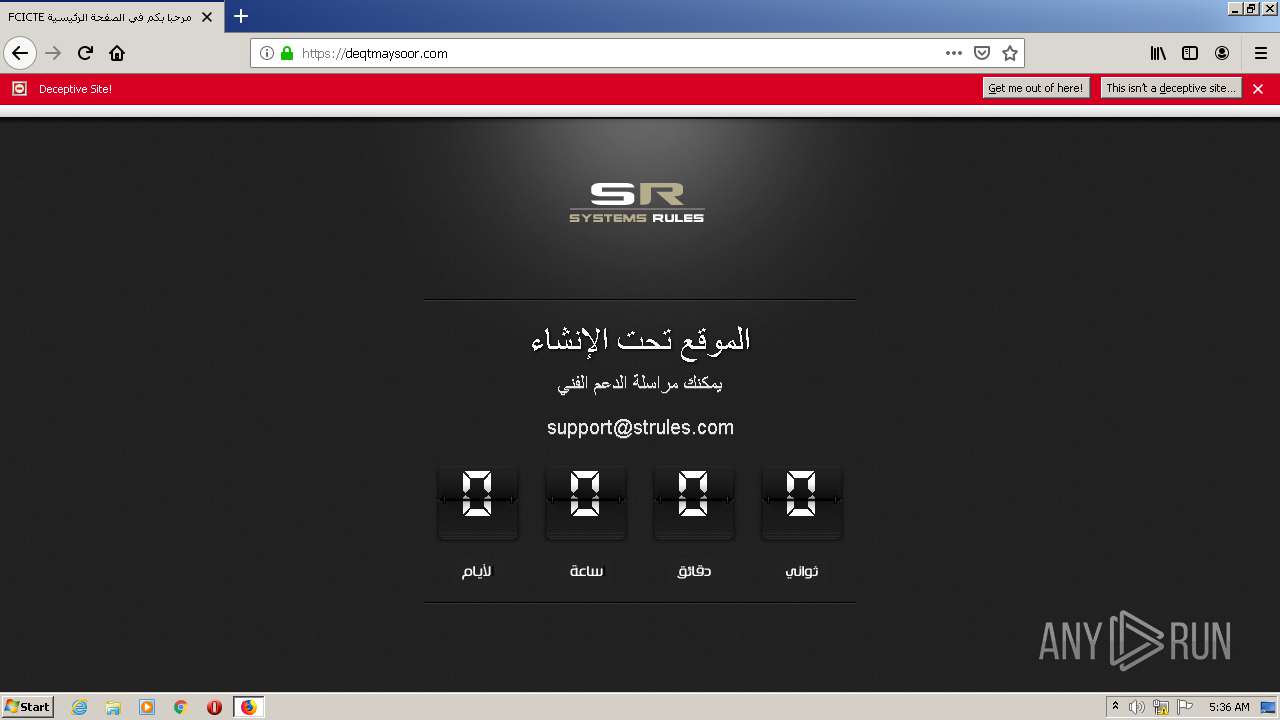Click the ثواني seconds label
This screenshot has height=720, width=1280.
click(802, 571)
